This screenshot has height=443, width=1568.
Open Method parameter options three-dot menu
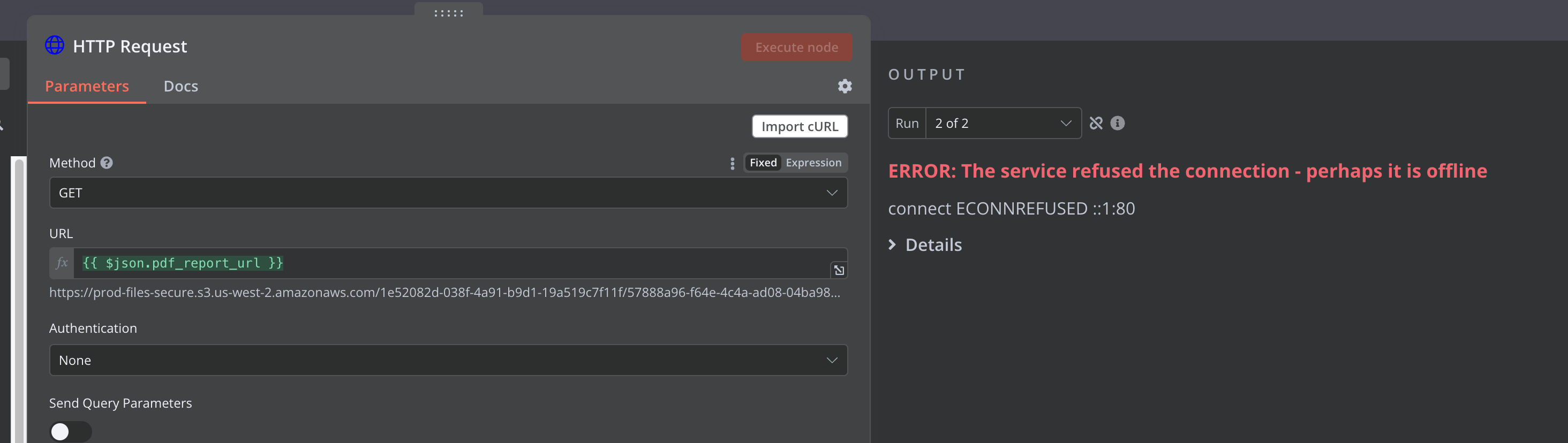732,163
